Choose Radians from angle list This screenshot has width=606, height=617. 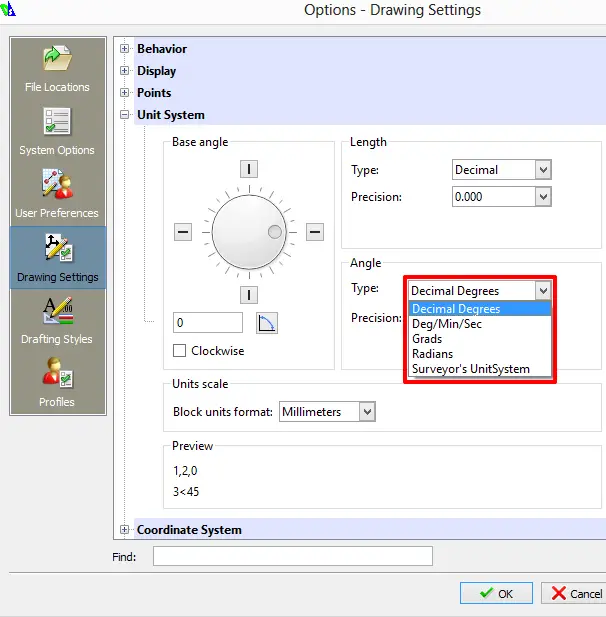pos(480,354)
